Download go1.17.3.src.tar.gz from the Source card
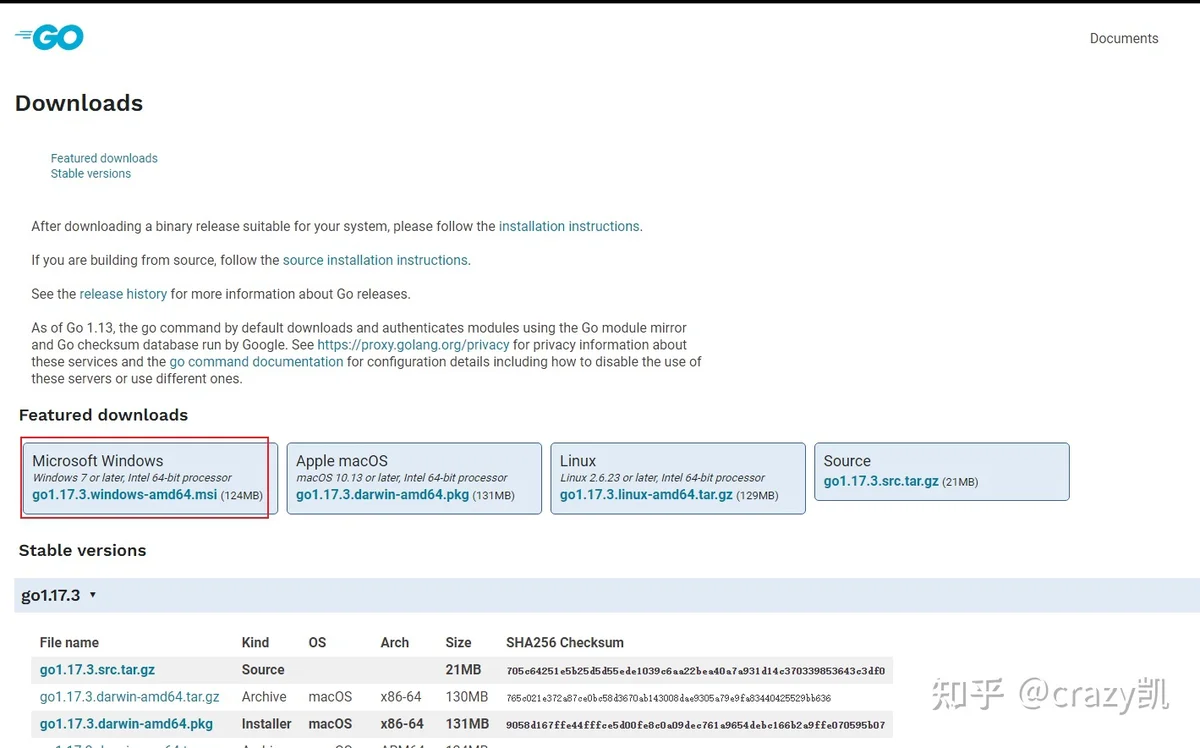Image resolution: width=1200 pixels, height=748 pixels. (881, 481)
